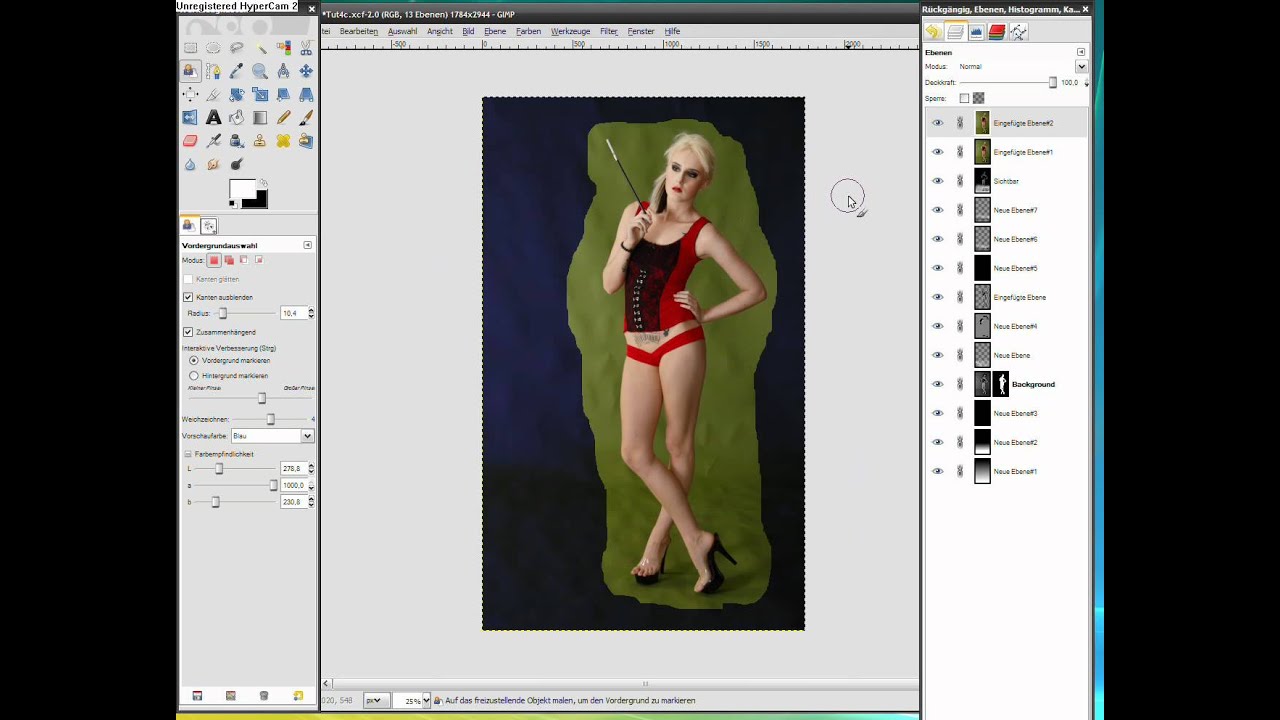Select the Ellipse Select tool
1280x720 pixels.
coord(213,48)
